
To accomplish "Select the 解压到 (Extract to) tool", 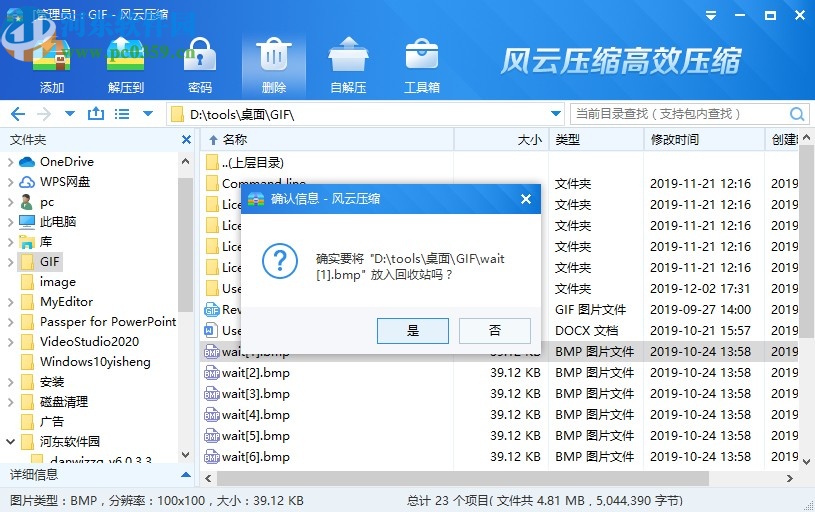I will [x=125, y=65].
